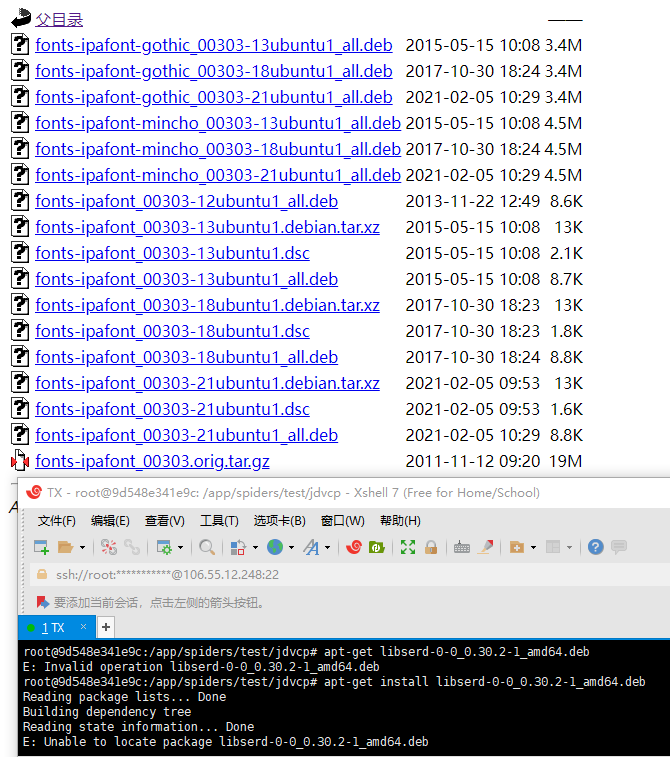This screenshot has height=757, width=670.
Task: Open fonts-ipafont-gothic_00303-13ubuntu1_all.deb link
Action: click(x=213, y=45)
